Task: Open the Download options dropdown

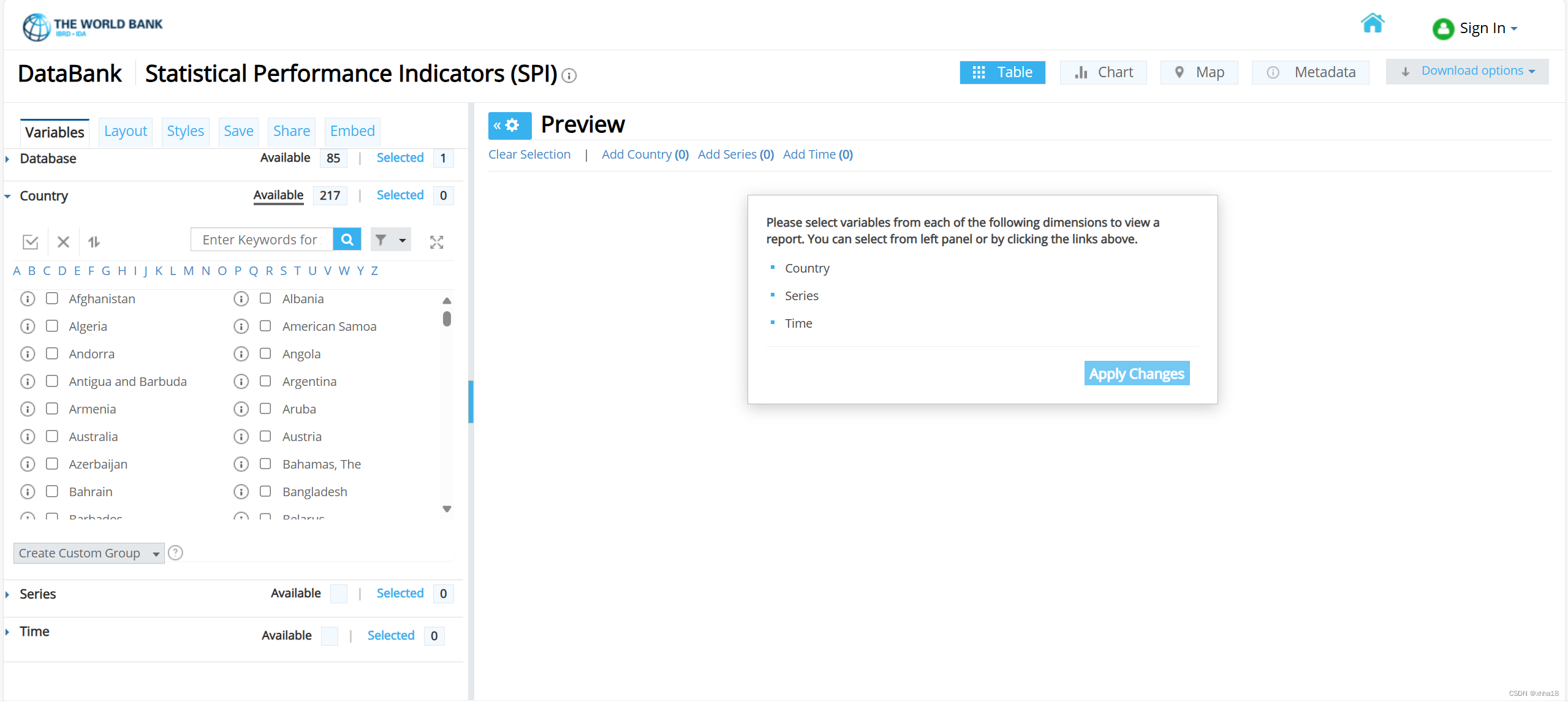Action: point(1467,71)
